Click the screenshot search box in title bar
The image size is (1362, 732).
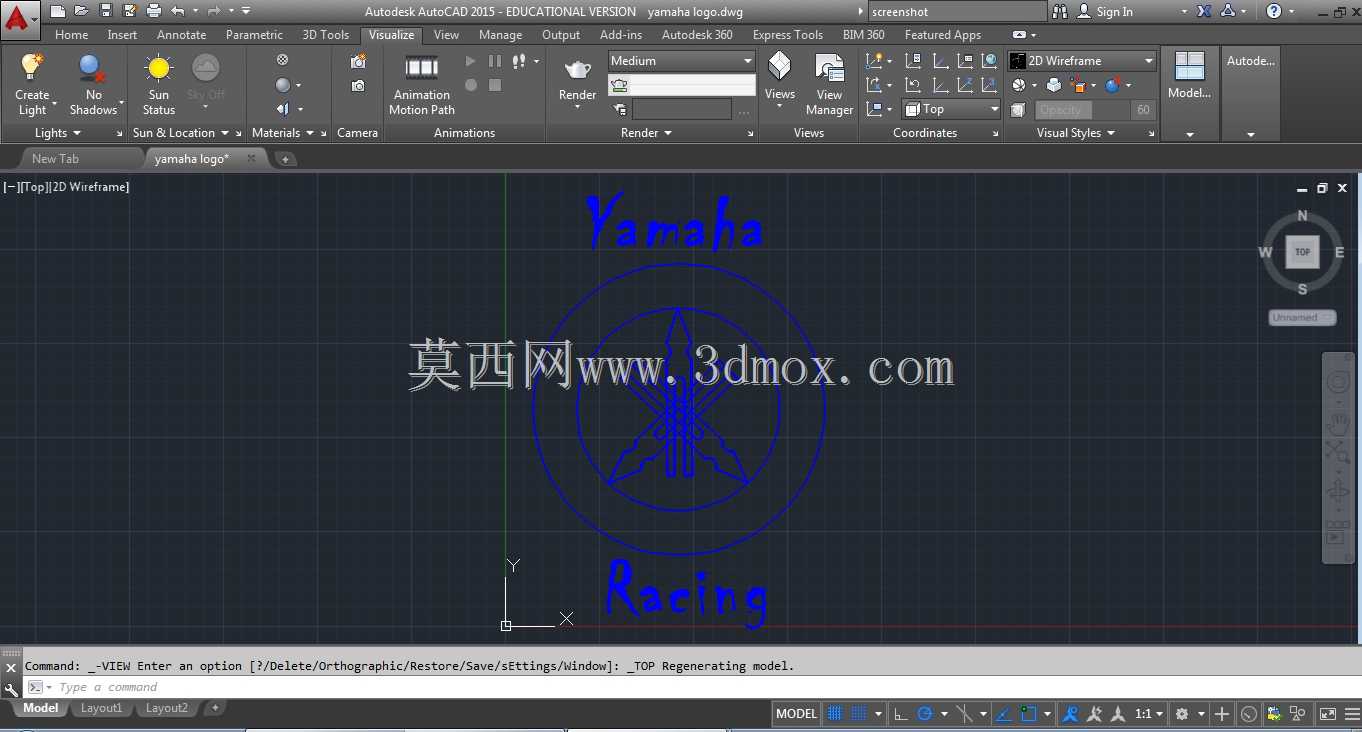(x=957, y=12)
